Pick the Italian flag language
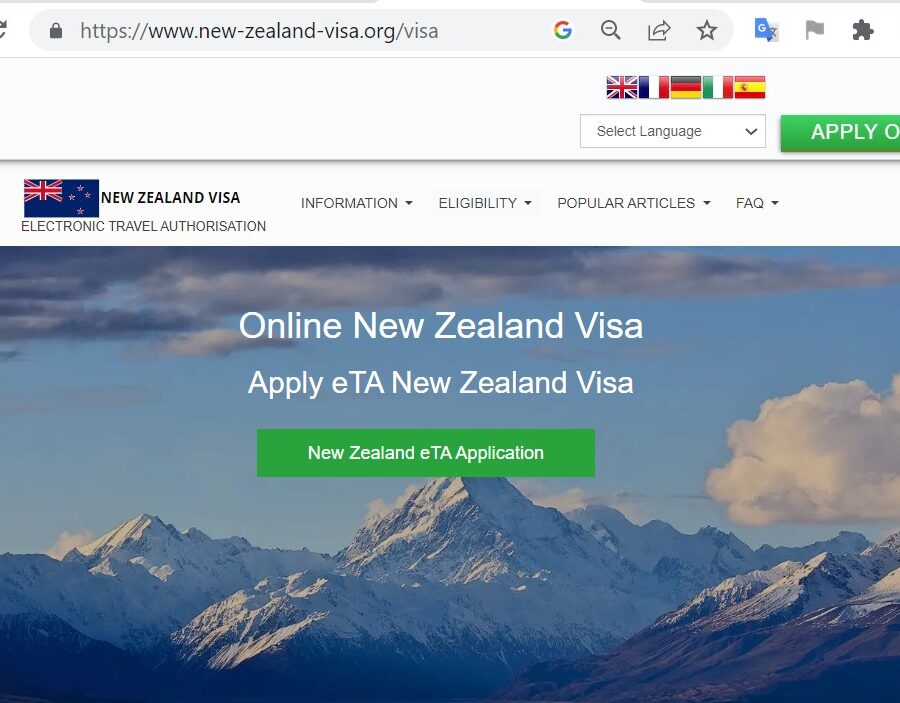 tap(717, 87)
